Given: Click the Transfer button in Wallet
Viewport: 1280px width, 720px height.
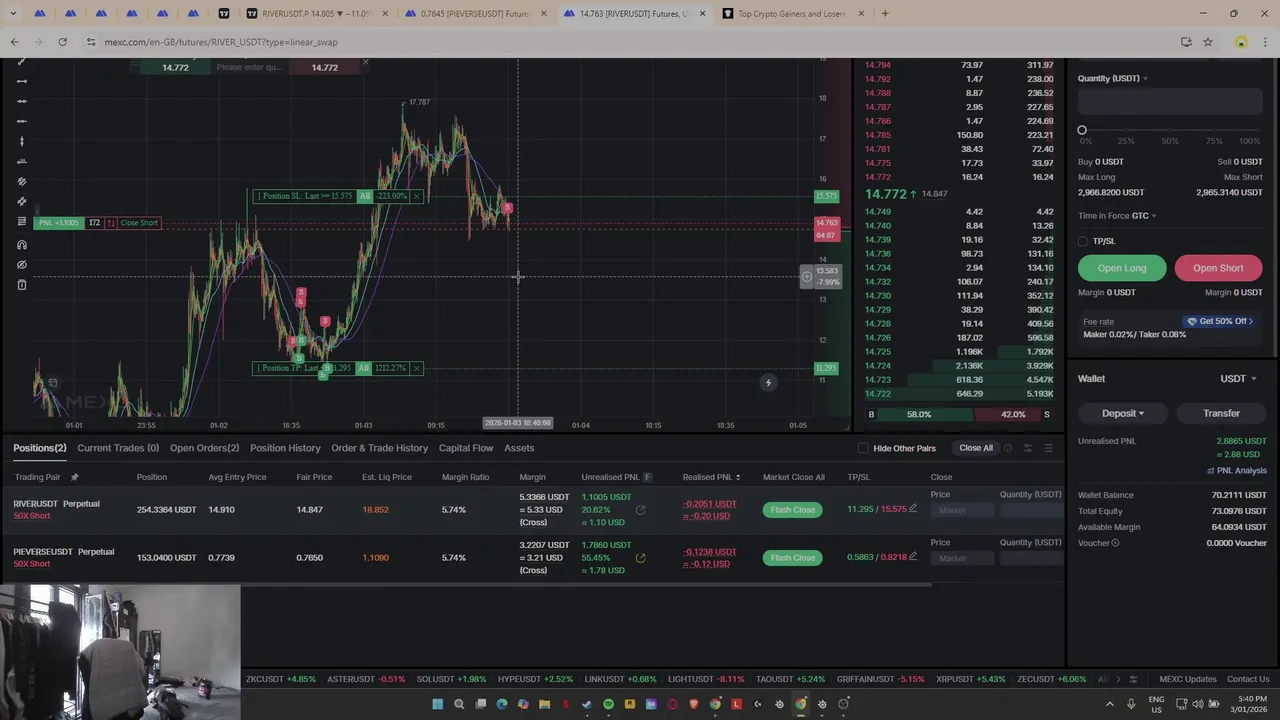Looking at the screenshot, I should coord(1221,413).
